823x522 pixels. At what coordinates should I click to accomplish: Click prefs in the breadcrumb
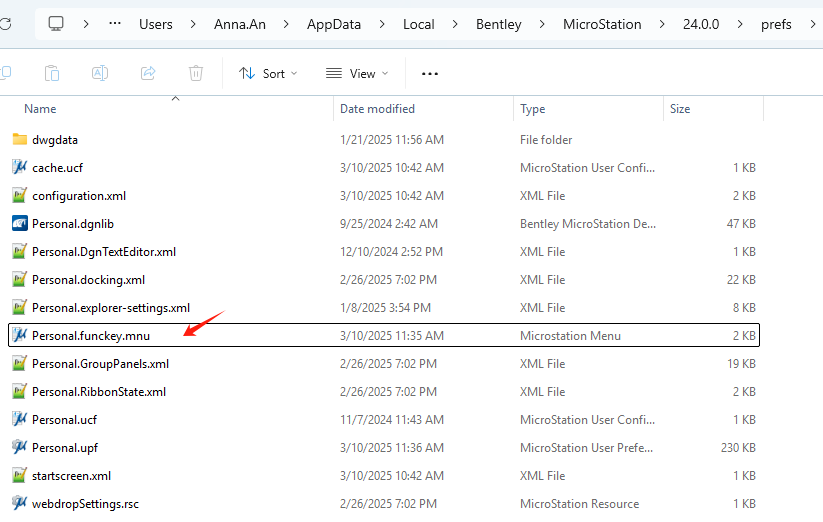click(x=776, y=24)
